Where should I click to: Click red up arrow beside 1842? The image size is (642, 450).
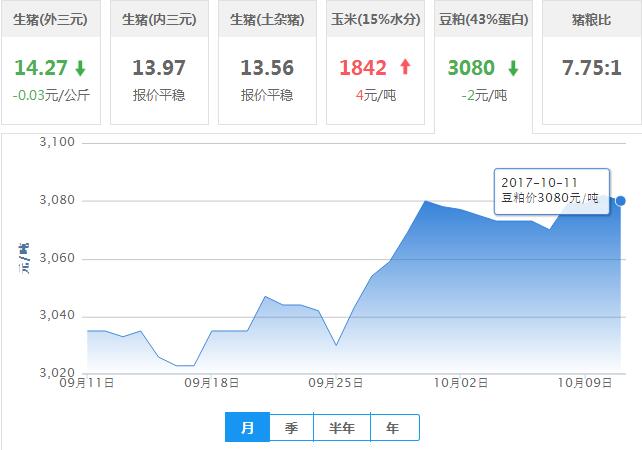click(405, 67)
